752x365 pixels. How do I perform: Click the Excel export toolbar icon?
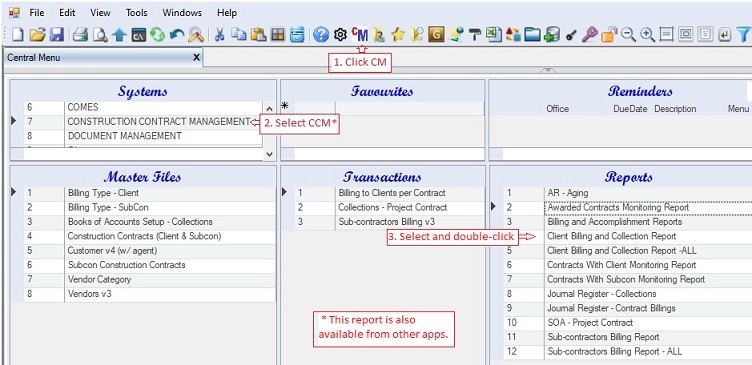(494, 35)
